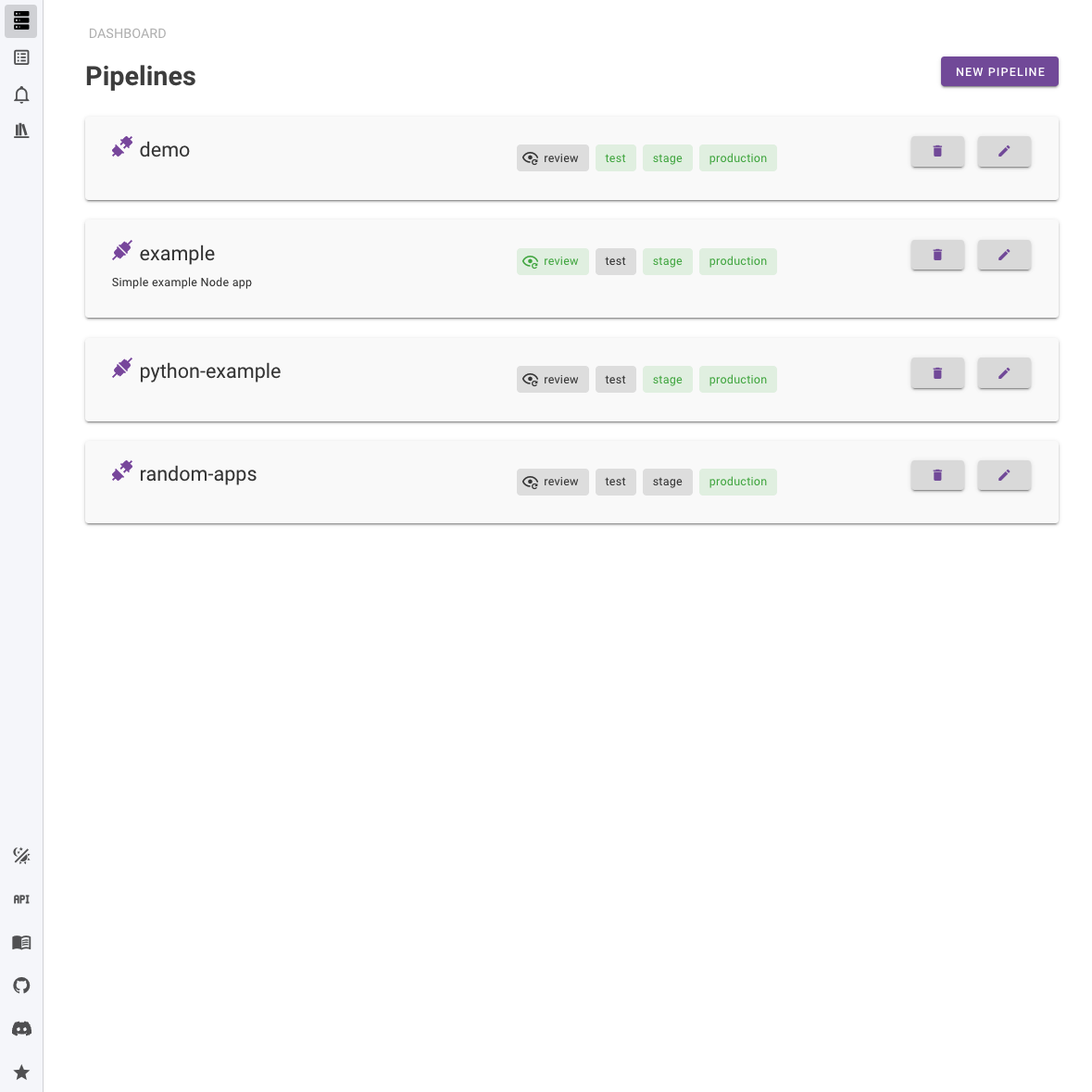The height and width of the screenshot is (1092, 1092).
Task: Open the Pipelines server icon in sidebar
Action: tap(21, 21)
